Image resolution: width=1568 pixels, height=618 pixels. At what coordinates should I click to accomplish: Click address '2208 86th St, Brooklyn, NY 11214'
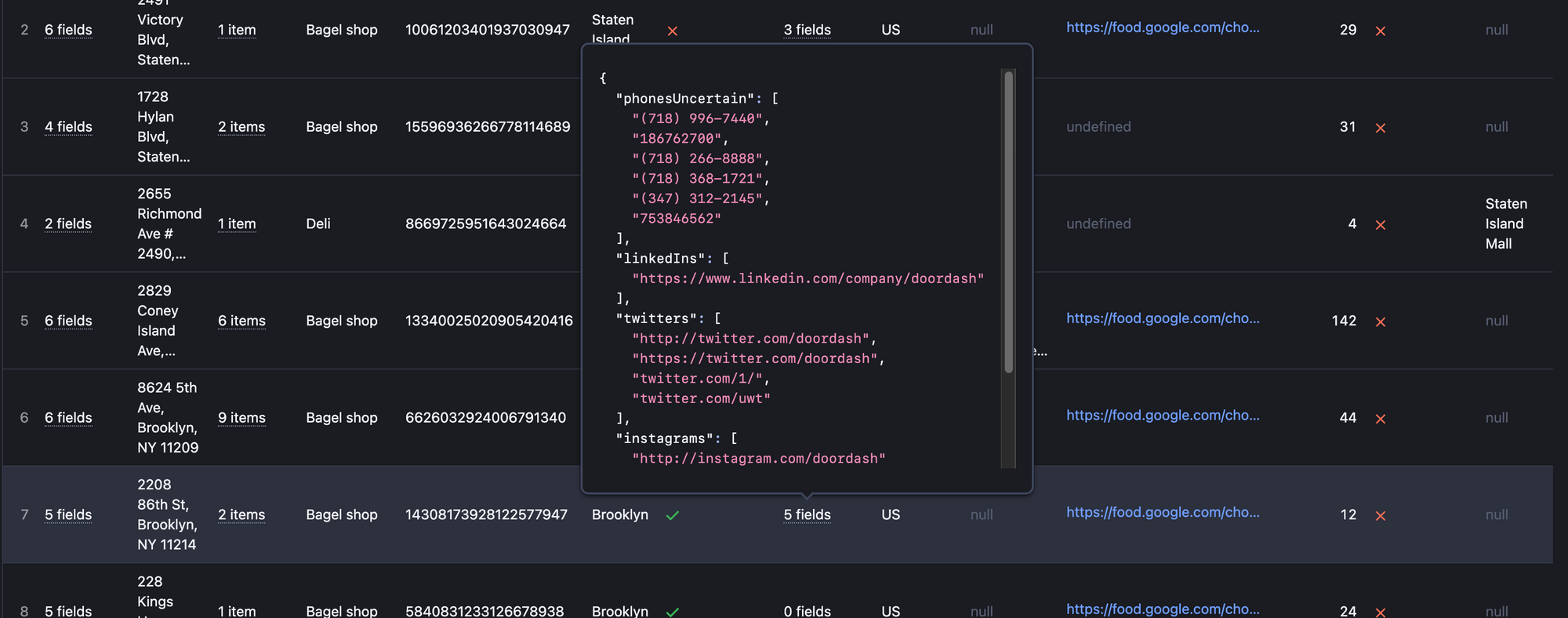[x=167, y=515]
